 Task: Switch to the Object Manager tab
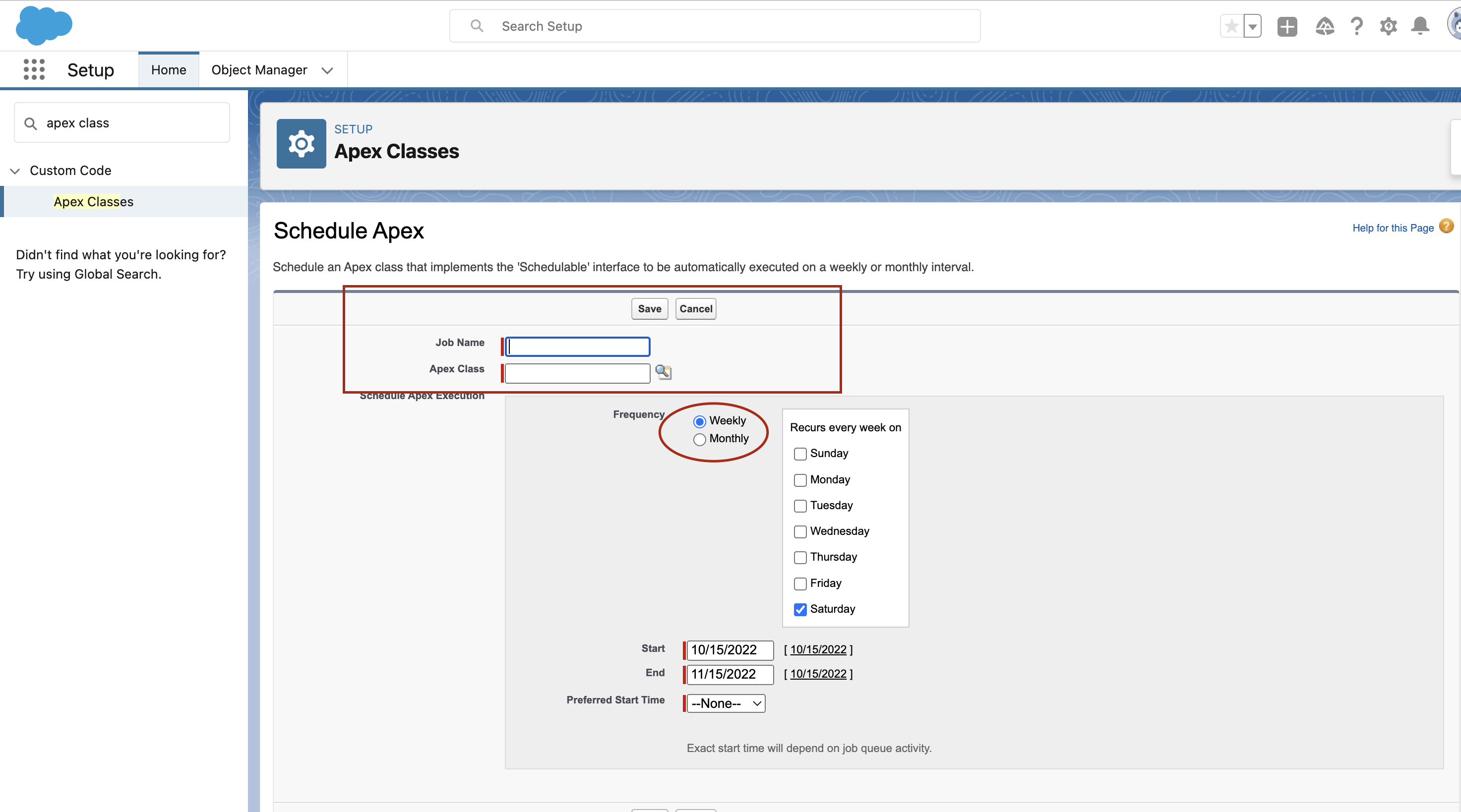(x=259, y=69)
